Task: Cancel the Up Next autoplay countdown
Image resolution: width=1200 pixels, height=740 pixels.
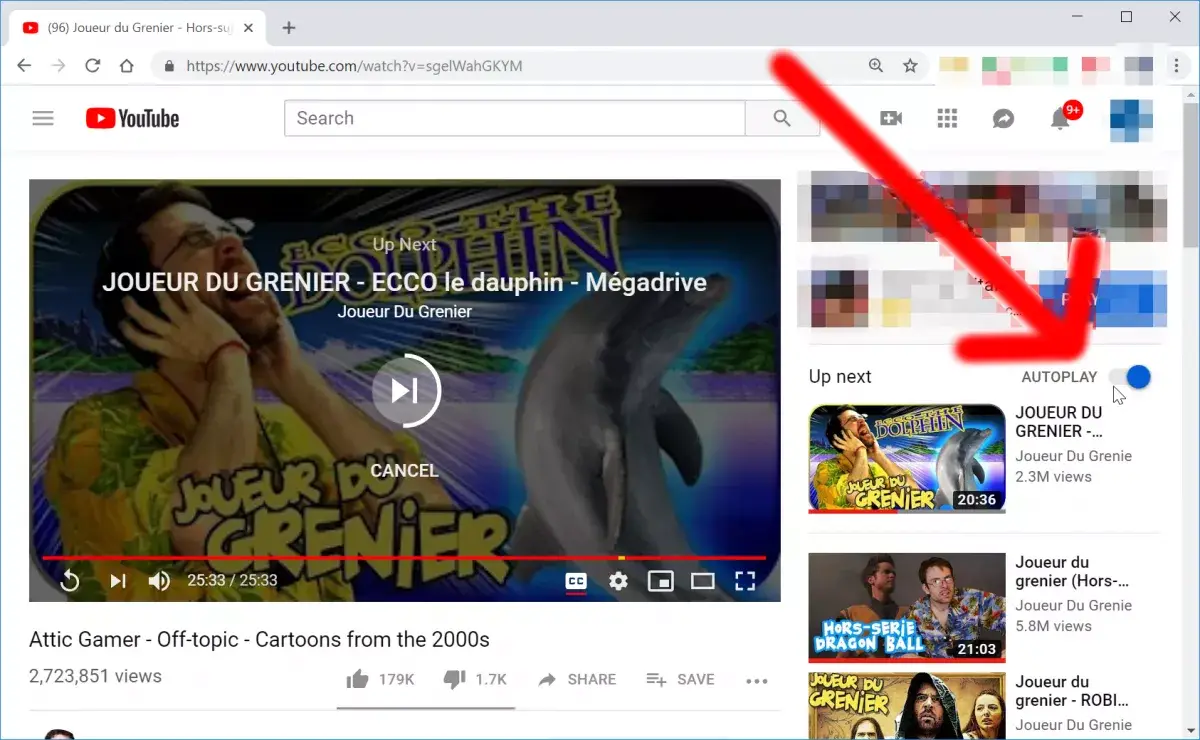Action: click(404, 470)
